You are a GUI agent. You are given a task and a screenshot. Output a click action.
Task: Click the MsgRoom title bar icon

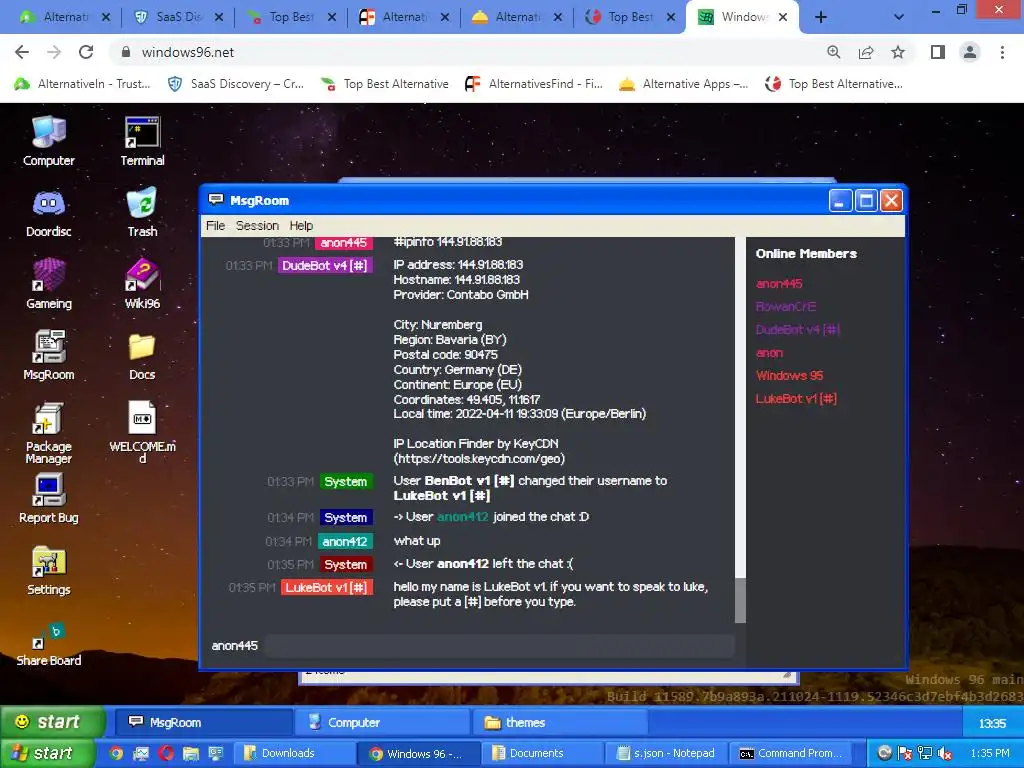[x=216, y=200]
